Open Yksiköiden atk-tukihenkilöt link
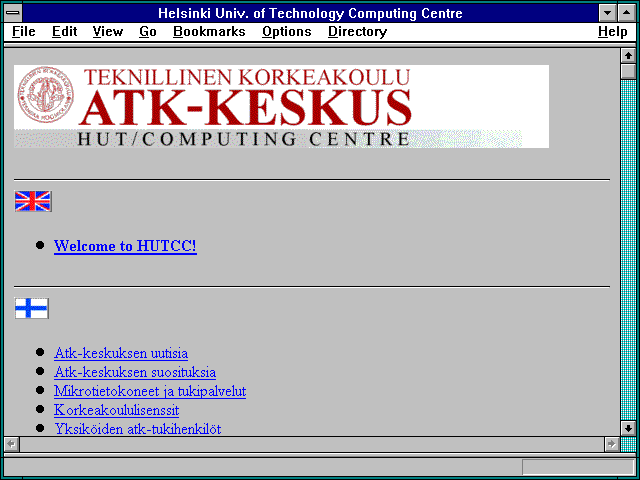The height and width of the screenshot is (480, 640). click(x=138, y=429)
